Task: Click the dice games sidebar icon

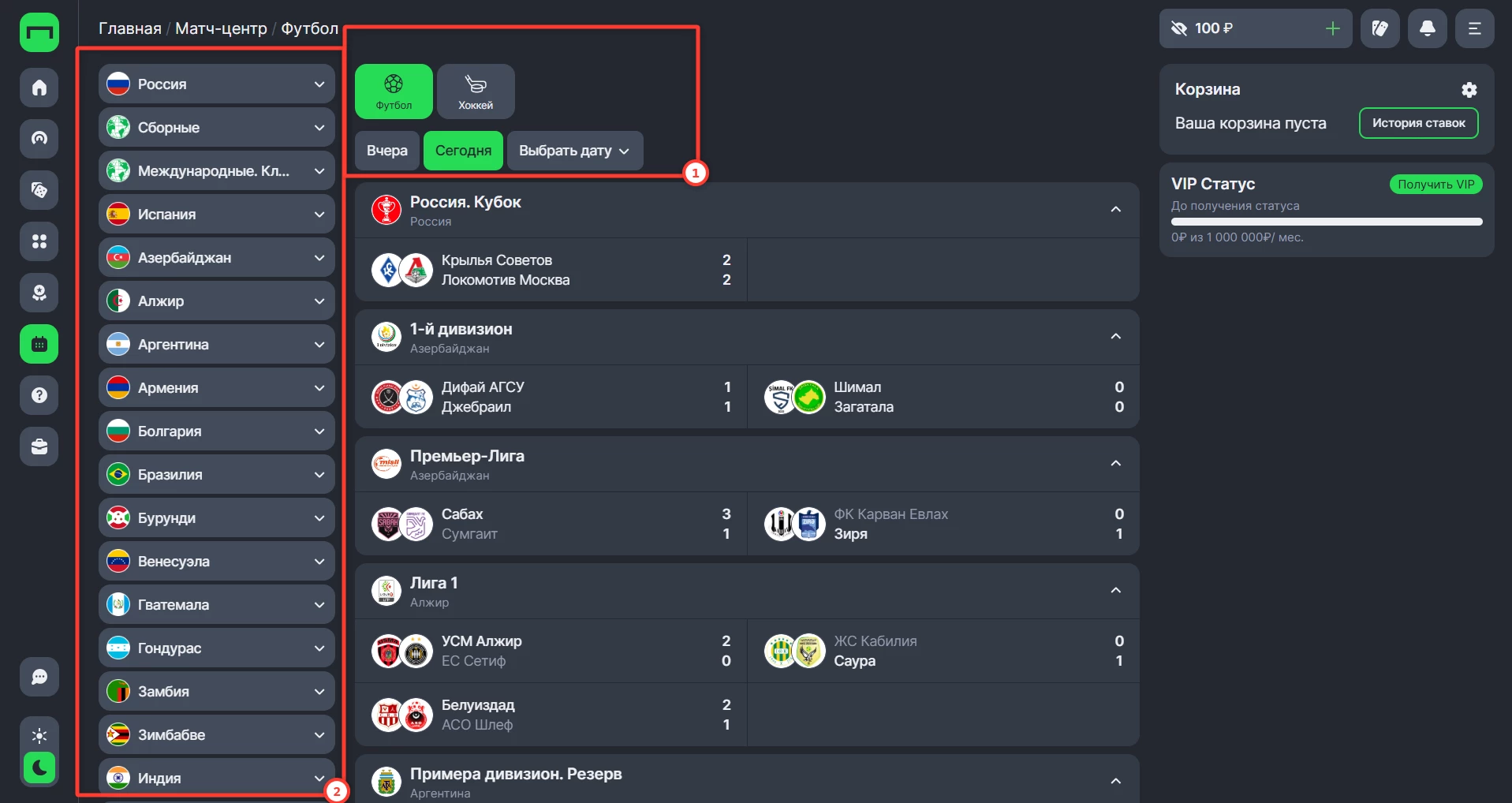Action: click(39, 190)
